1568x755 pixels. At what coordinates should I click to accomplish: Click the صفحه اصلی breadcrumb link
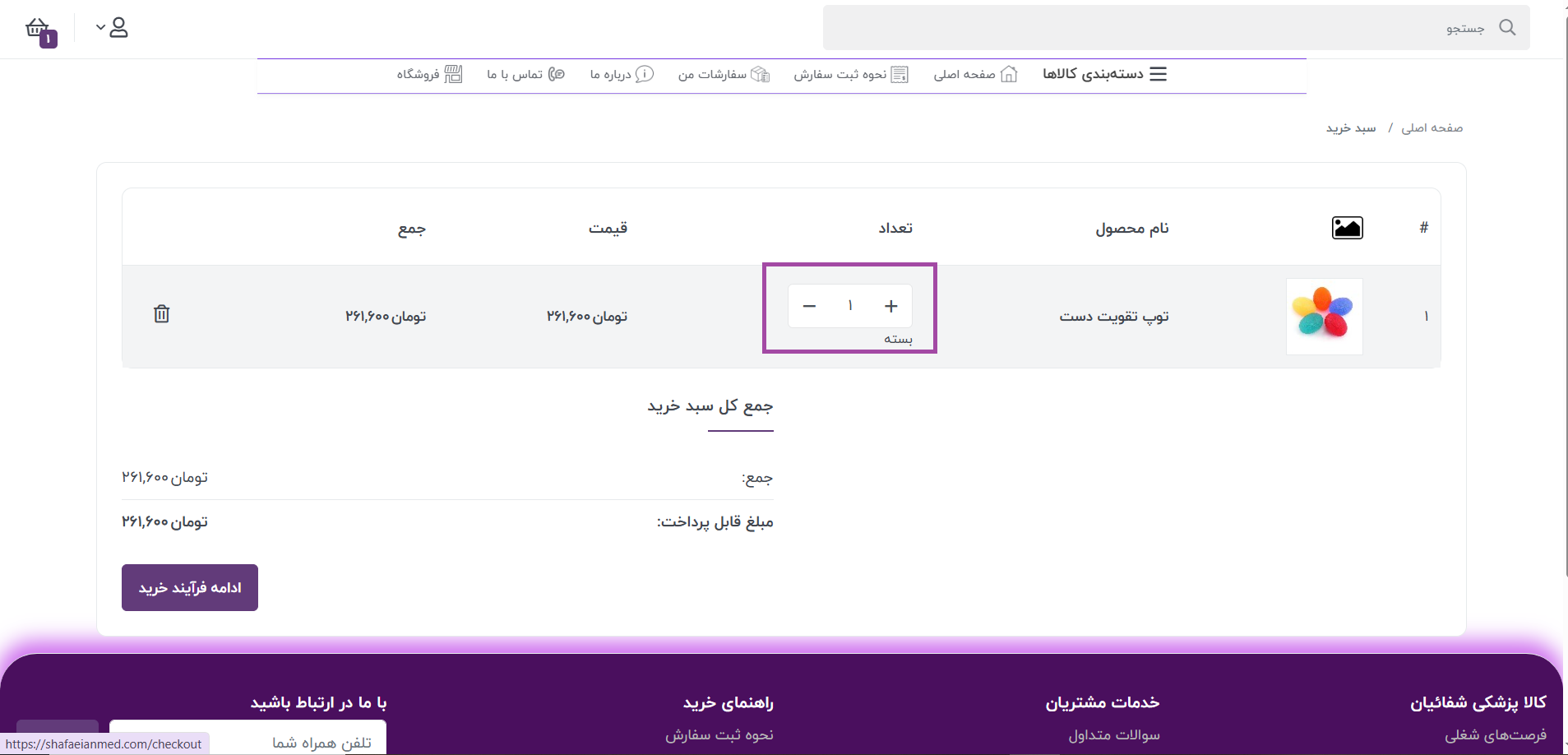point(1432,127)
